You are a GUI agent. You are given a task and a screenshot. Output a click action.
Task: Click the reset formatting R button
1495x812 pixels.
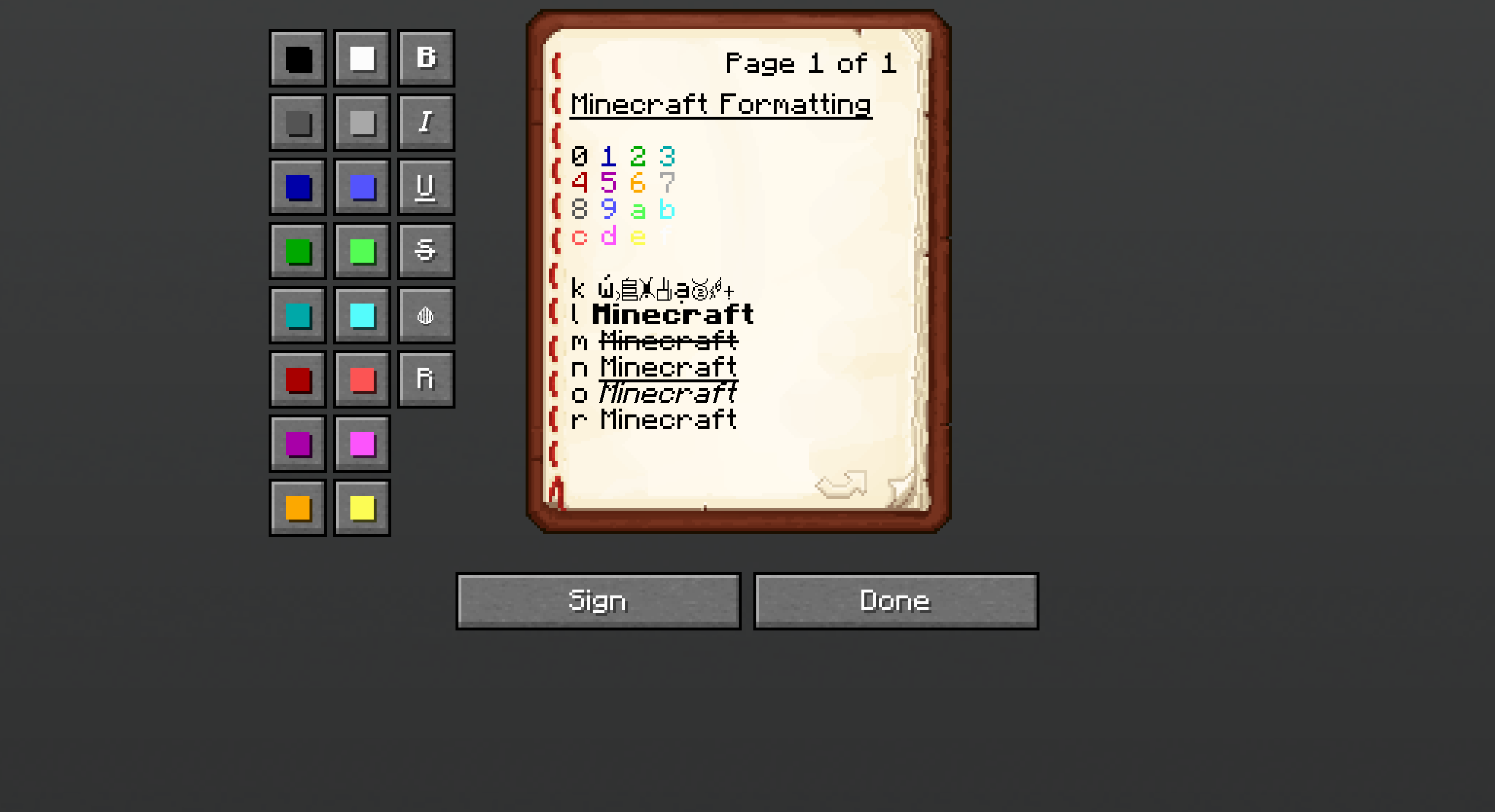click(426, 379)
